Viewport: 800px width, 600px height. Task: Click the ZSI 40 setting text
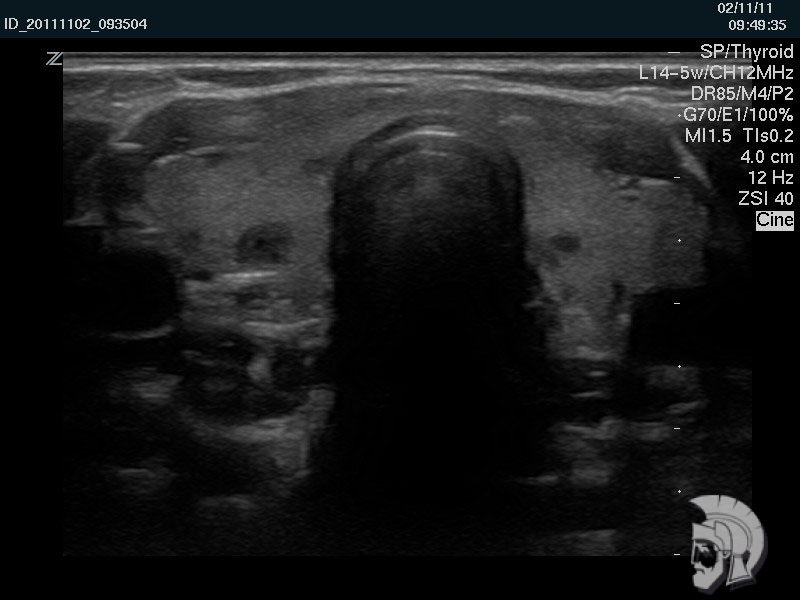(766, 199)
